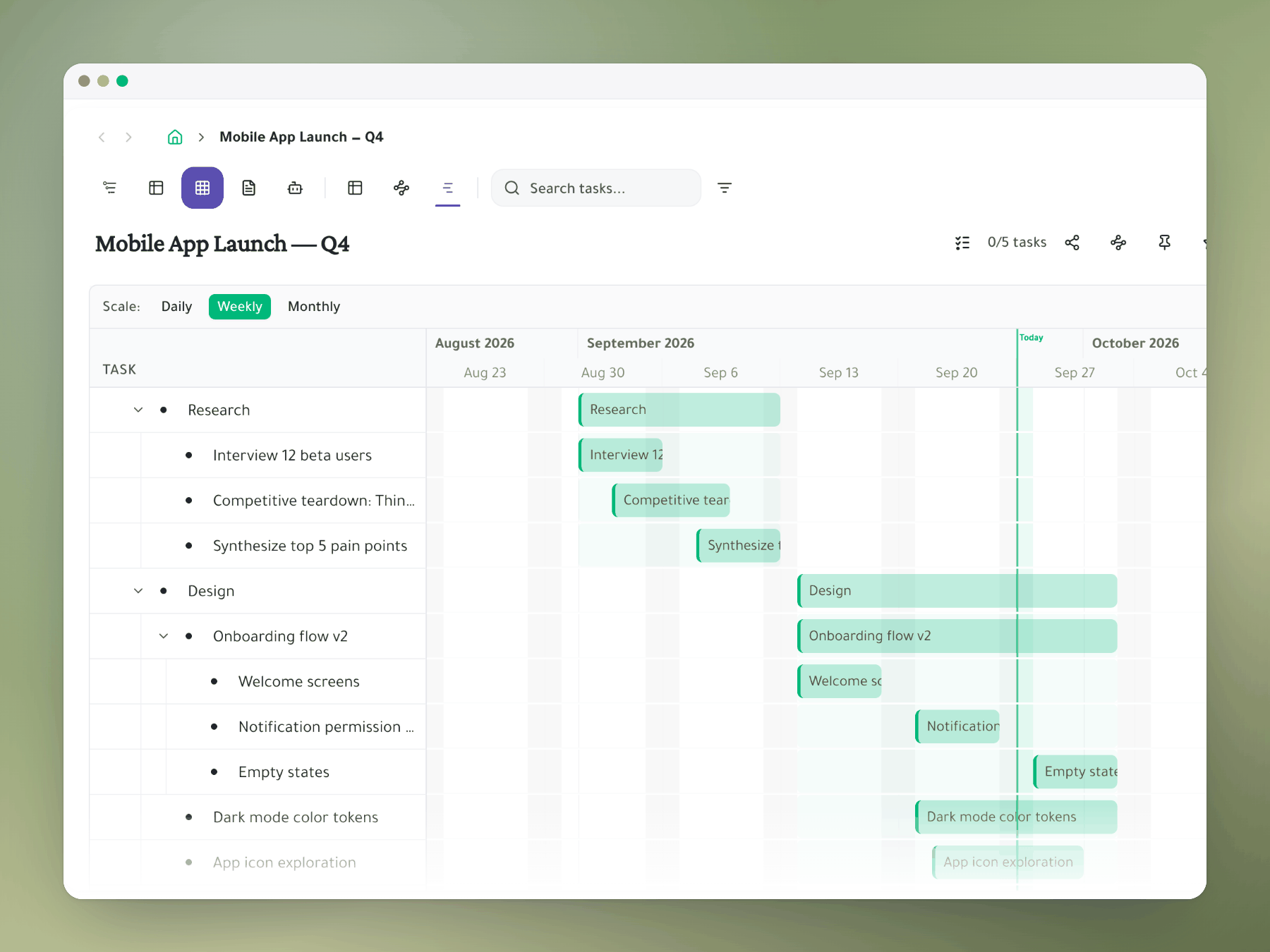Open the filter icon beside search
1270x952 pixels.
(725, 188)
